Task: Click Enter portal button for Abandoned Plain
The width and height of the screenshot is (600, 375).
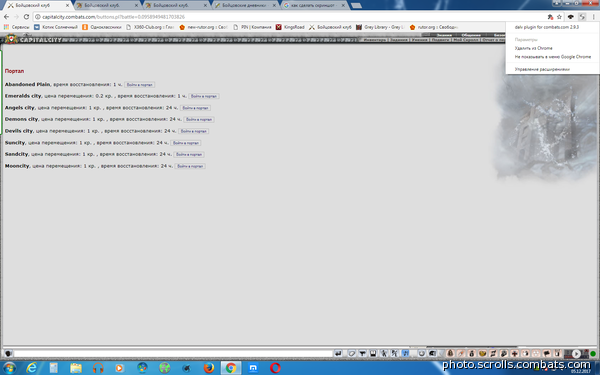Action: [140, 85]
